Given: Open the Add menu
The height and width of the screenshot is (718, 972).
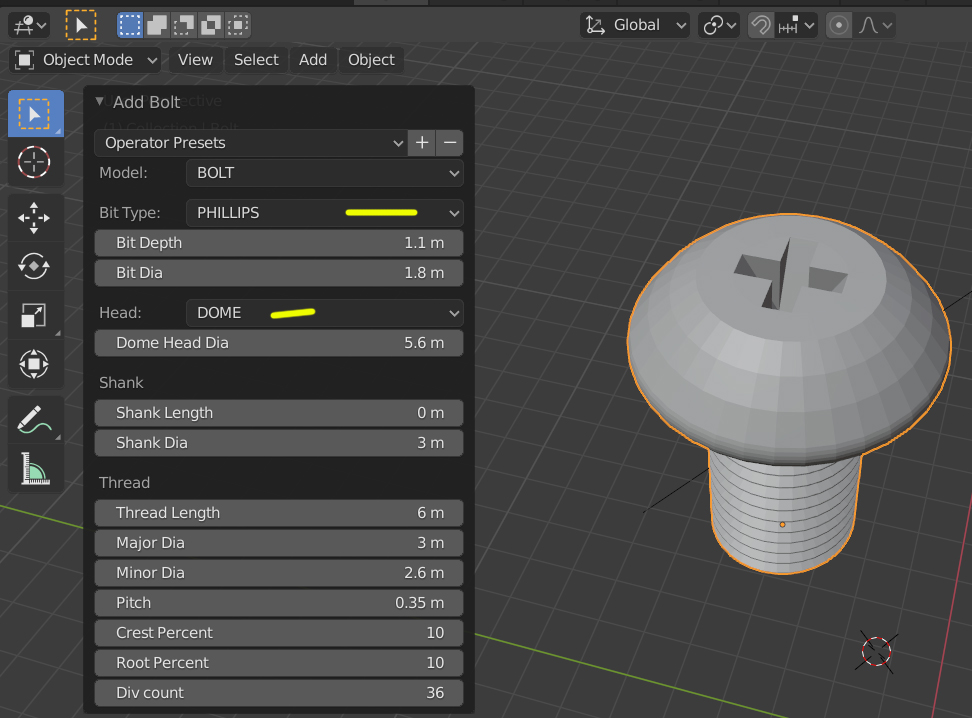Looking at the screenshot, I should pos(313,60).
